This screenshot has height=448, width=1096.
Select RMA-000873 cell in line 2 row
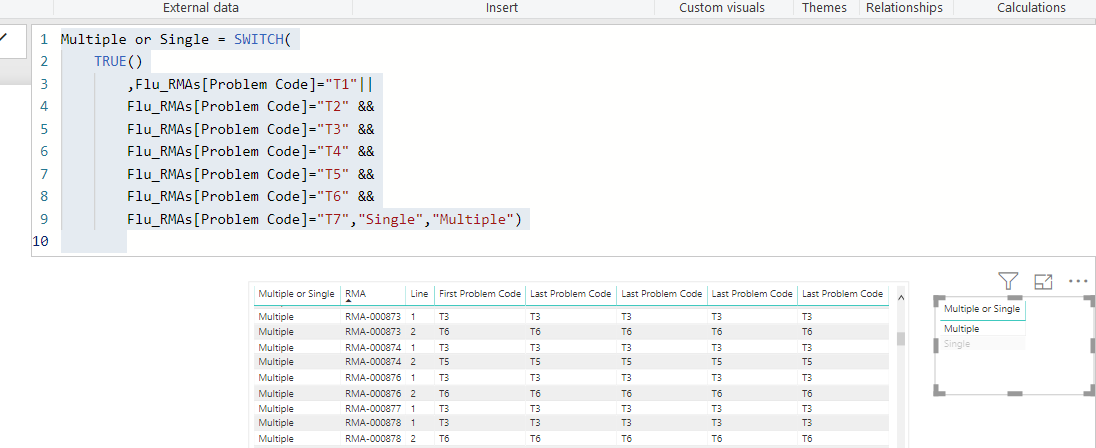[373, 331]
